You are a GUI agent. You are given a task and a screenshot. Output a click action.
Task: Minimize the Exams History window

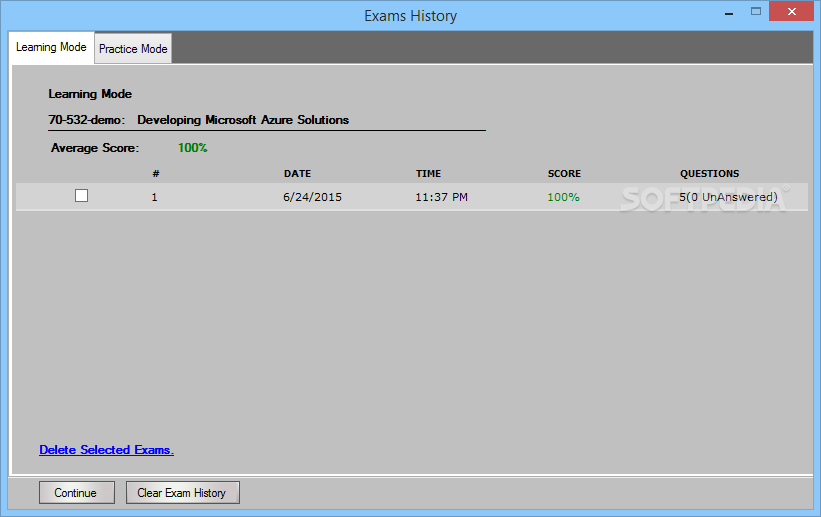[x=729, y=13]
